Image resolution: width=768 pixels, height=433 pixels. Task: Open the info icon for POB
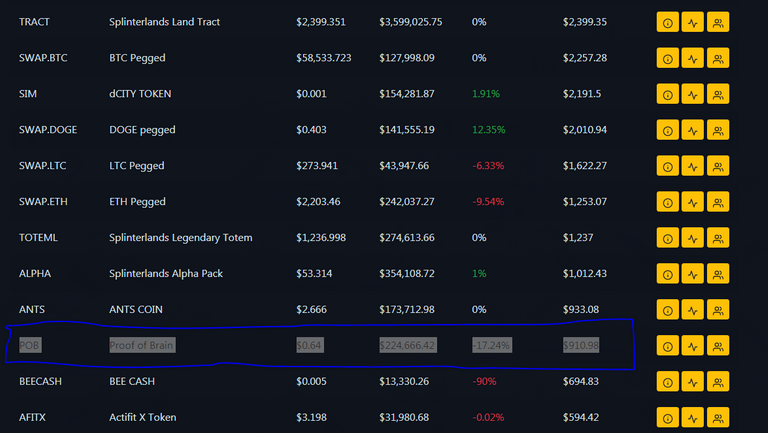[x=668, y=346]
